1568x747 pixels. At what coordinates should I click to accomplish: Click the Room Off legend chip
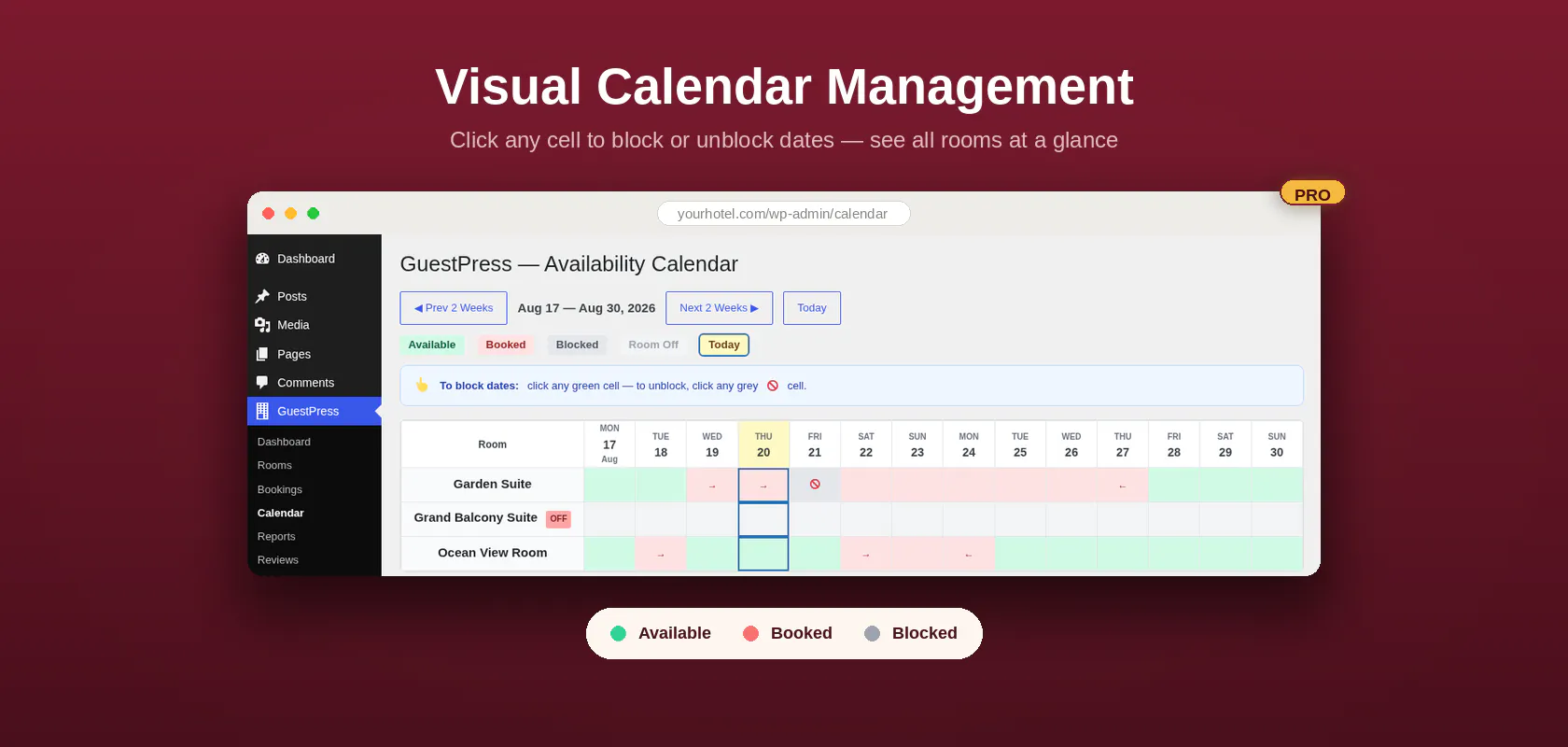coord(653,345)
